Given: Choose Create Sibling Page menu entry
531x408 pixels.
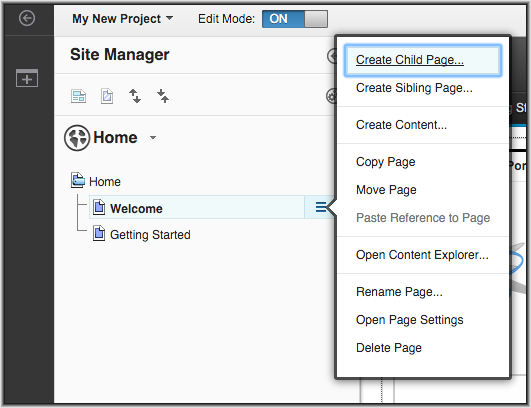Looking at the screenshot, I should point(414,88).
